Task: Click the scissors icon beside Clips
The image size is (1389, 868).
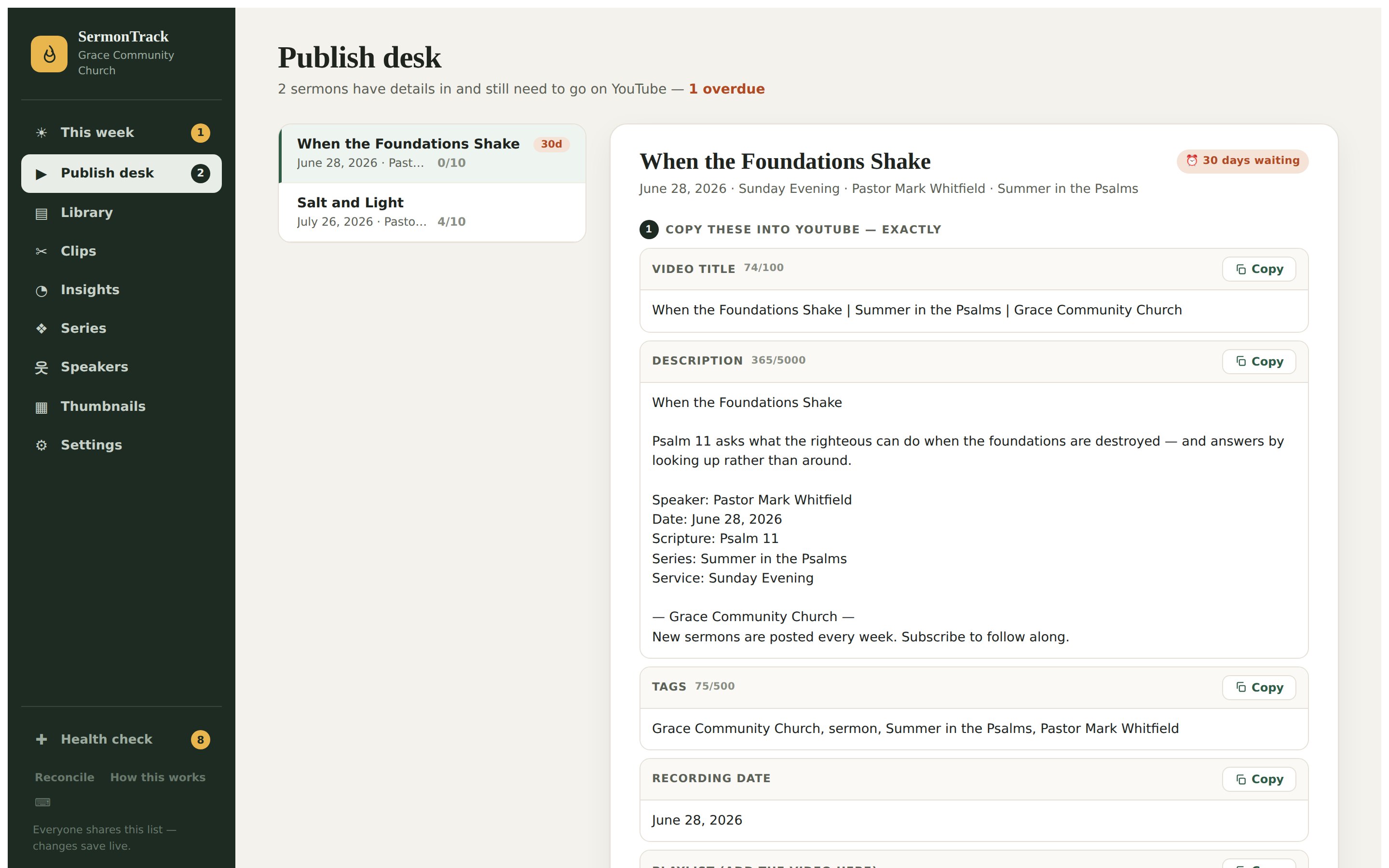Action: [41, 251]
